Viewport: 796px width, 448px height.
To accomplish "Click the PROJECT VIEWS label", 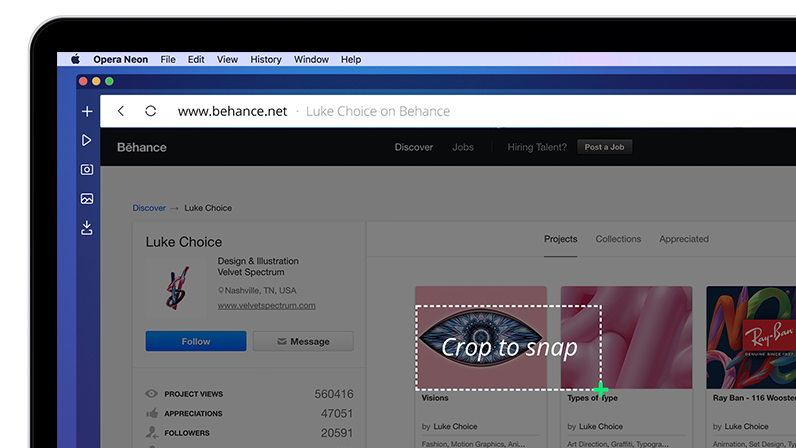I will click(x=193, y=394).
